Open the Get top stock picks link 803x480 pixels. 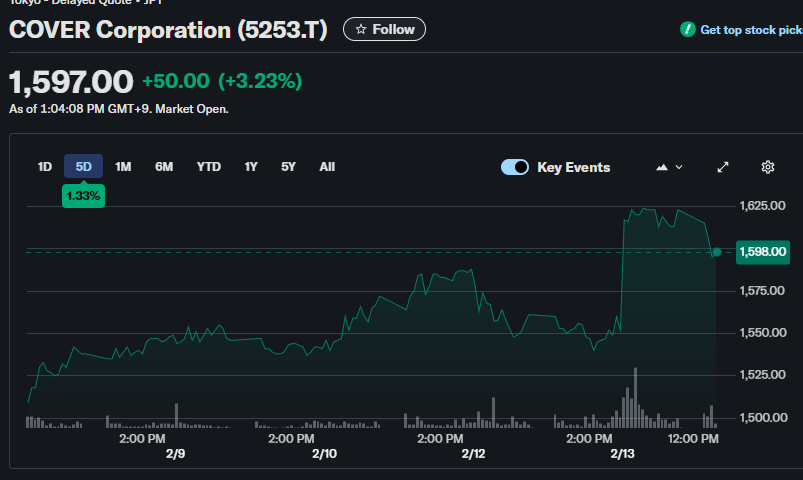click(x=751, y=30)
